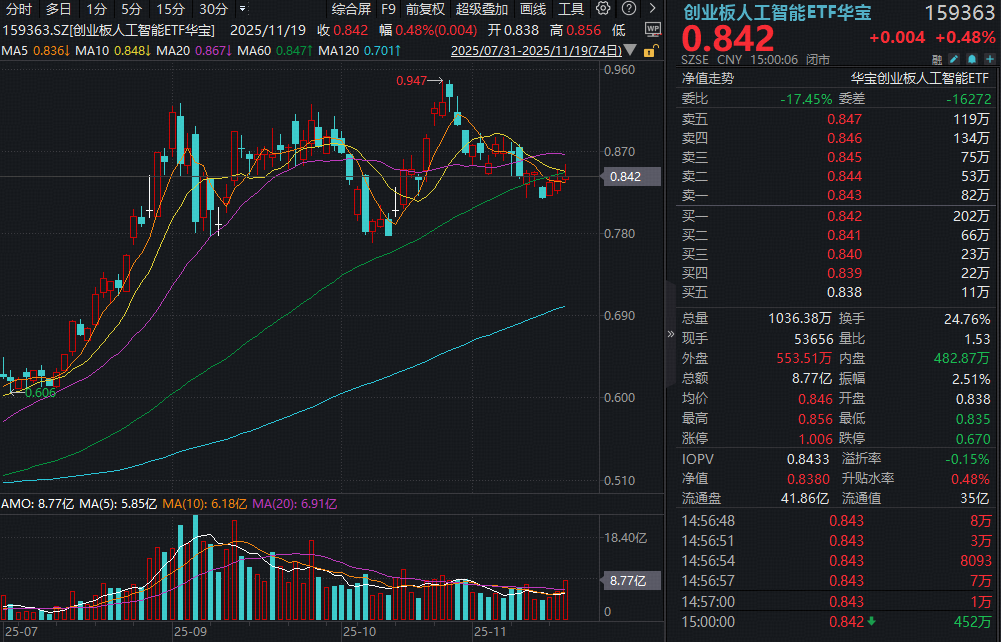Toggle the orange padlock chart lock
Image resolution: width=1001 pixels, height=642 pixels.
coord(650,51)
